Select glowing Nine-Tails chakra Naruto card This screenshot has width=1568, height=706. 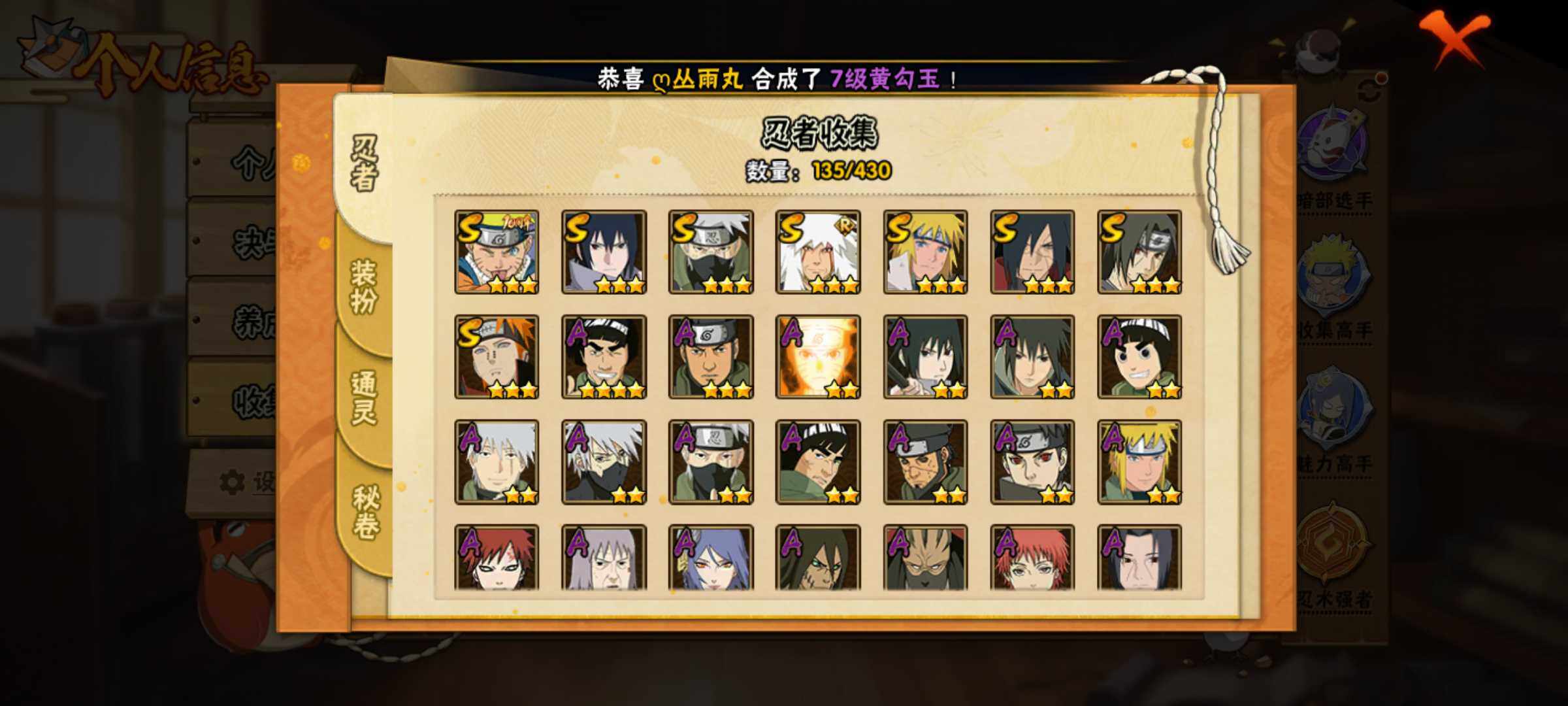pos(818,357)
